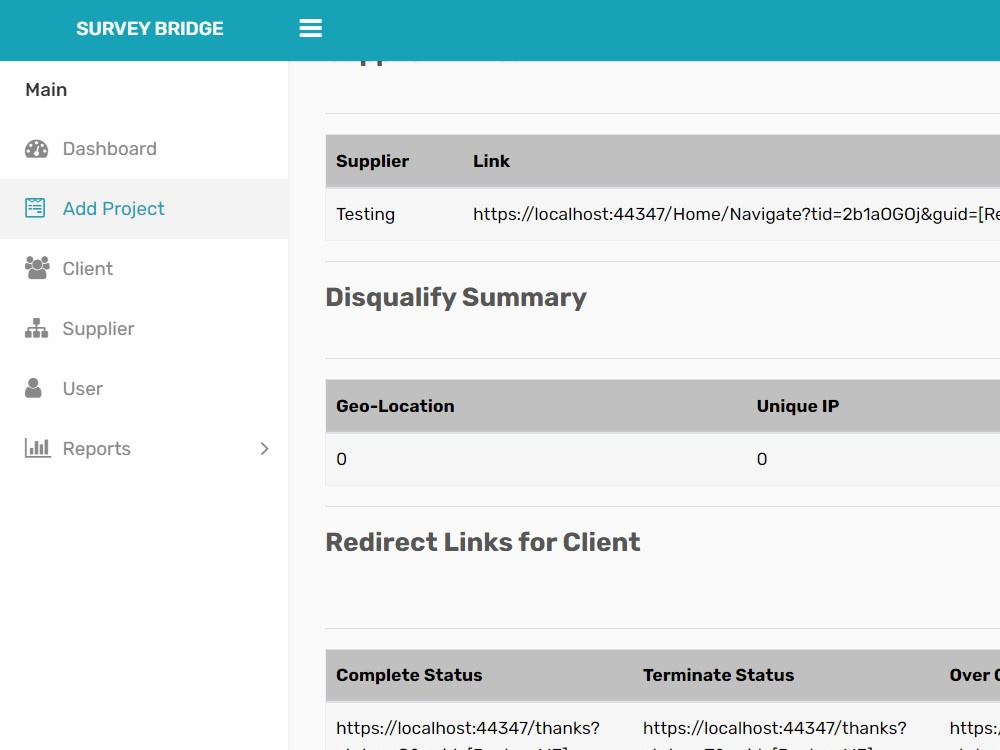Toggle the hamburger menu icon

click(x=311, y=28)
